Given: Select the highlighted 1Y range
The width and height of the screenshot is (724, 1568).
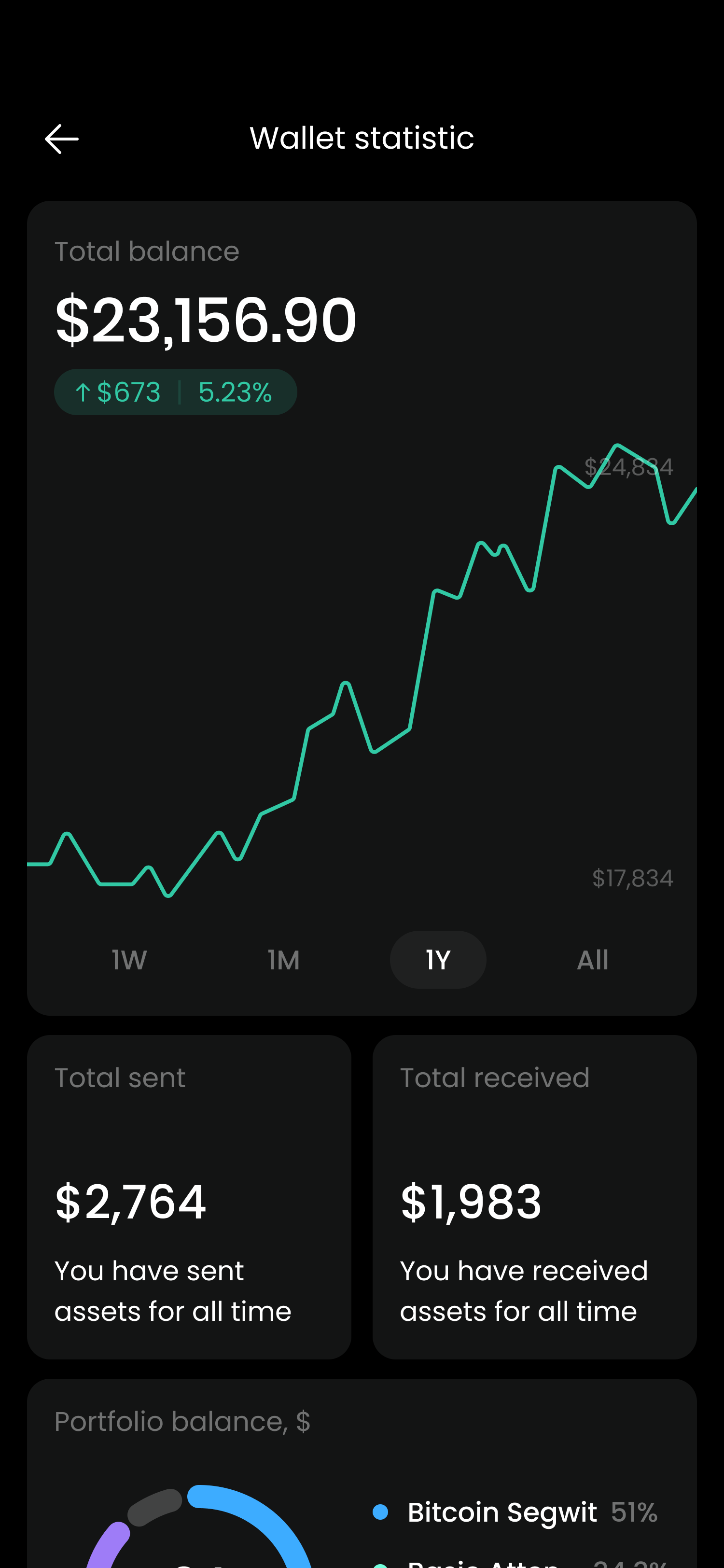Looking at the screenshot, I should pos(438,960).
